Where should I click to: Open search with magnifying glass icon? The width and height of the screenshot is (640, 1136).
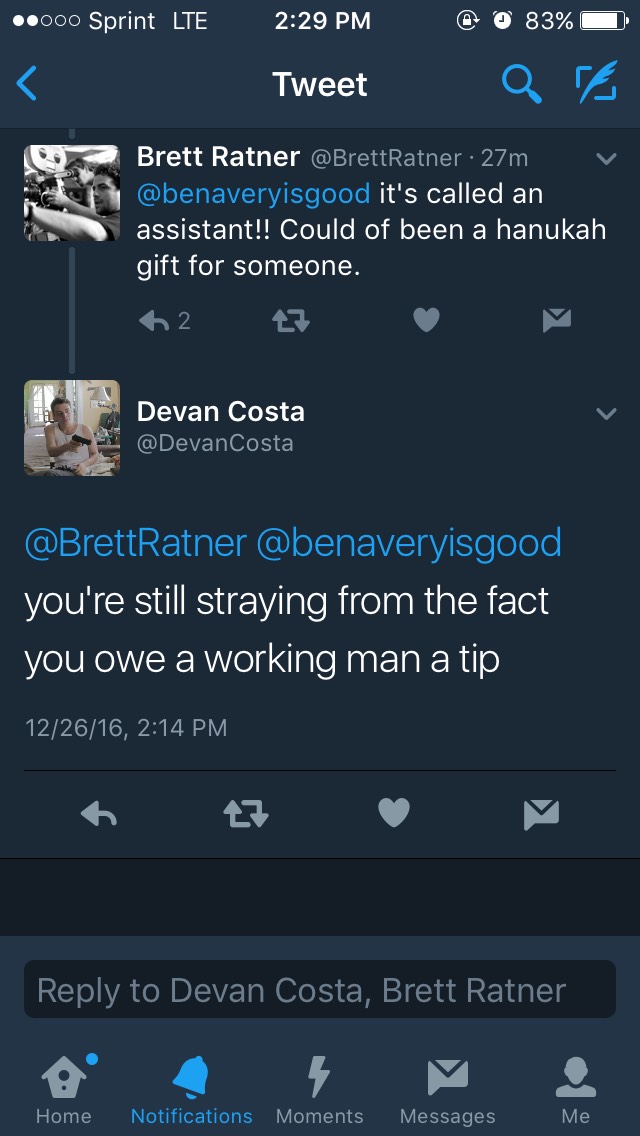[521, 84]
